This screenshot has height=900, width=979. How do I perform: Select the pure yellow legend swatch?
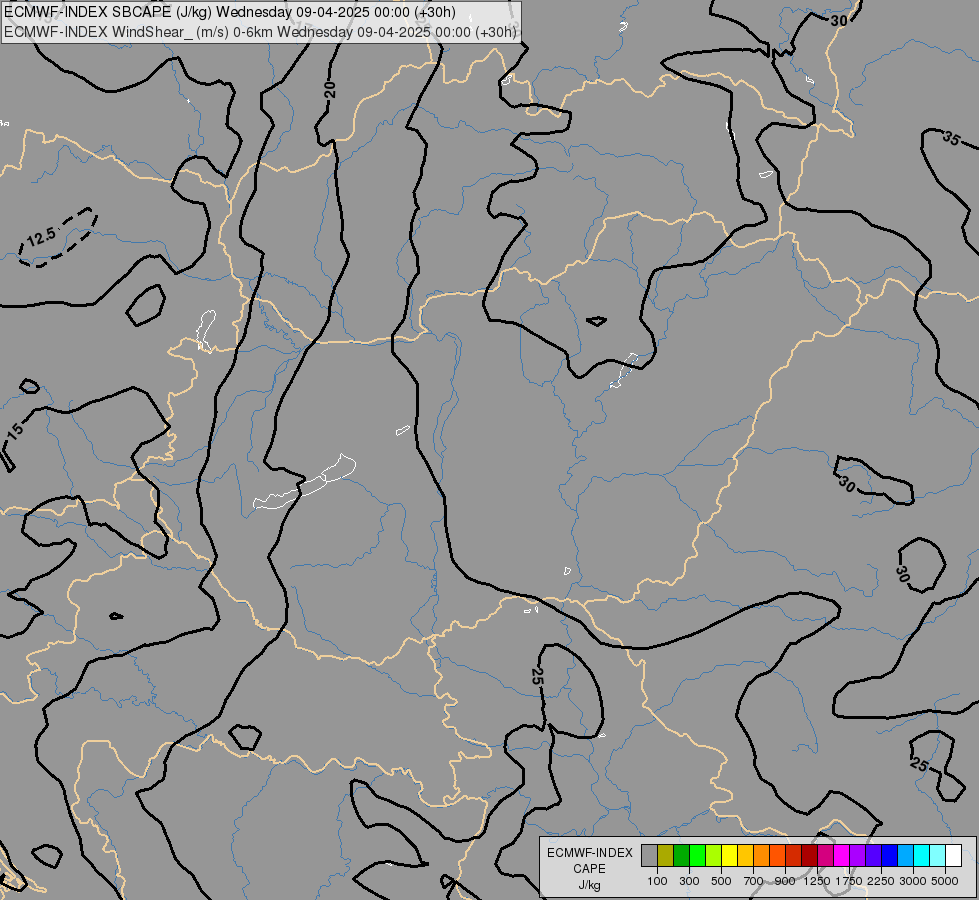tap(729, 855)
